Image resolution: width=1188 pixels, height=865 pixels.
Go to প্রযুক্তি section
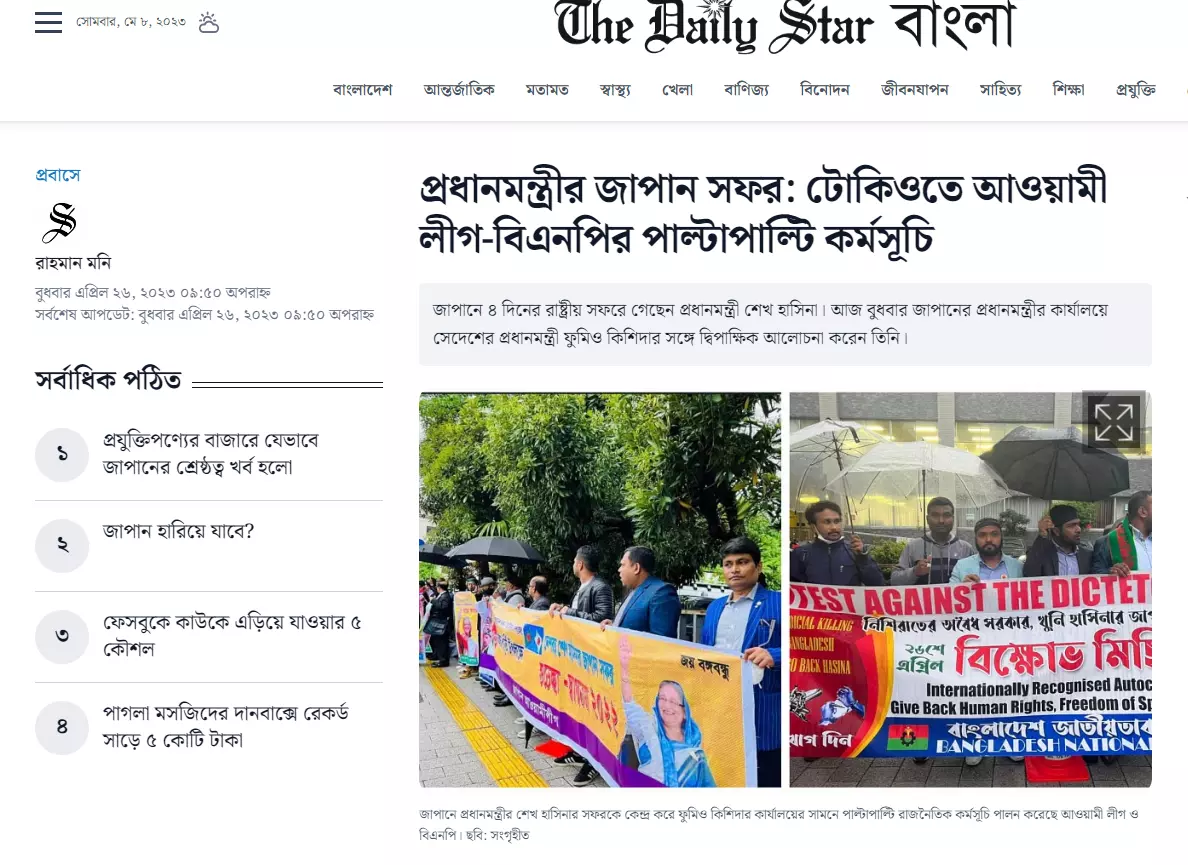tap(1136, 89)
